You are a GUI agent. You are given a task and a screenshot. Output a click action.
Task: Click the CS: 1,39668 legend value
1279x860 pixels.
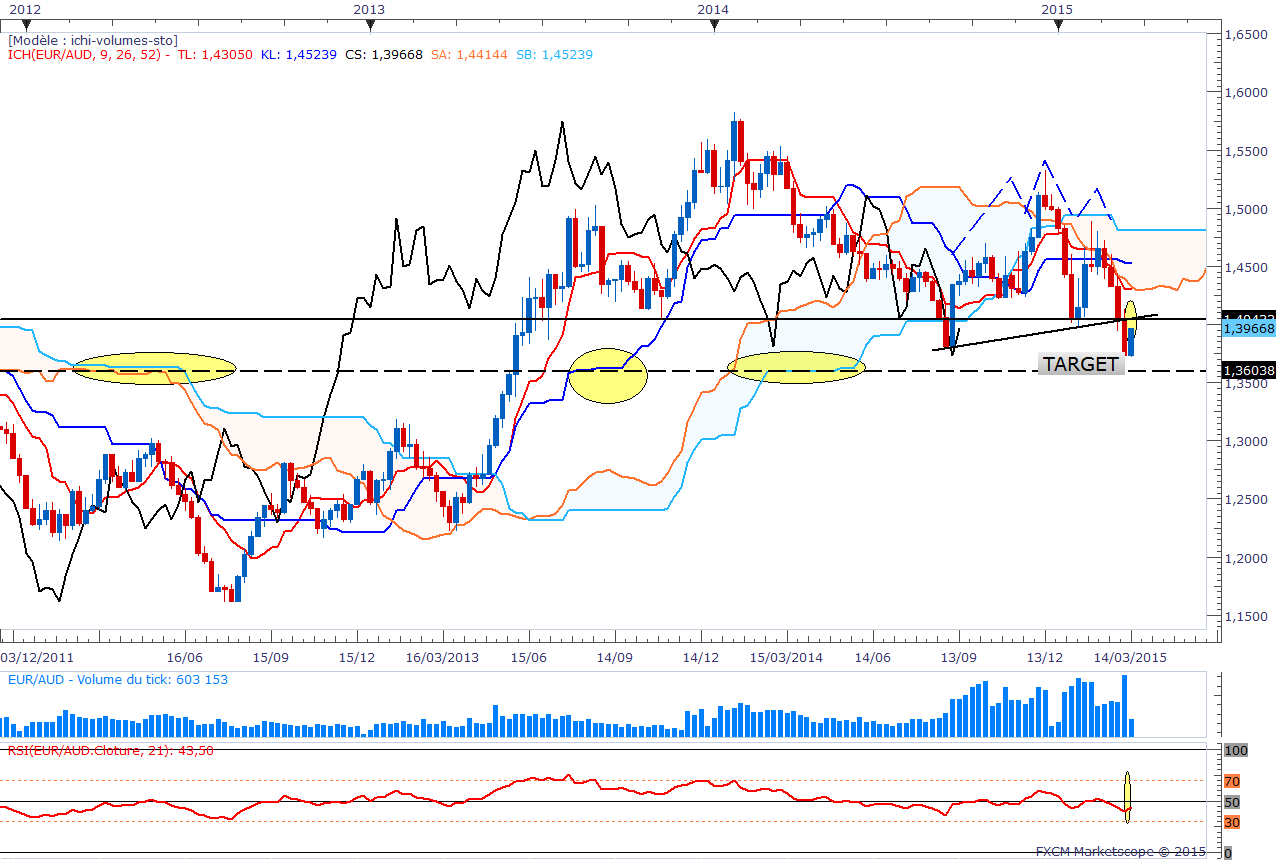tap(385, 55)
